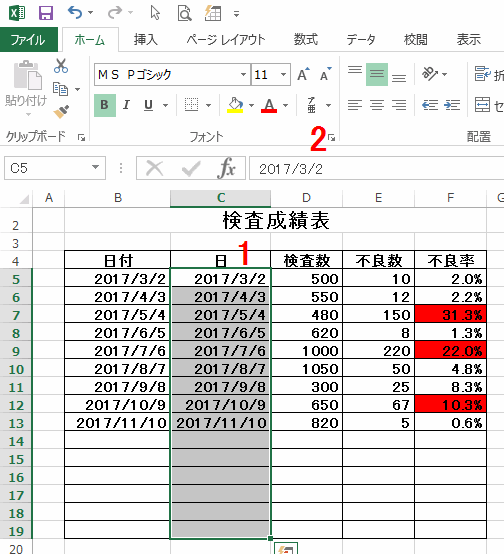Cut selection with the scissors icon
Image resolution: width=504 pixels, height=554 pixels.
coord(61,66)
